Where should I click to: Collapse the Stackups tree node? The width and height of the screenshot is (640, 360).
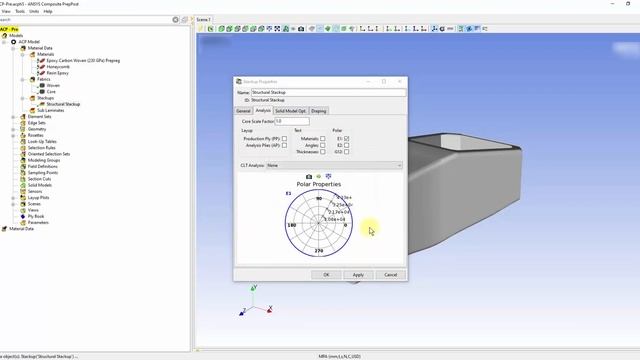[22, 98]
